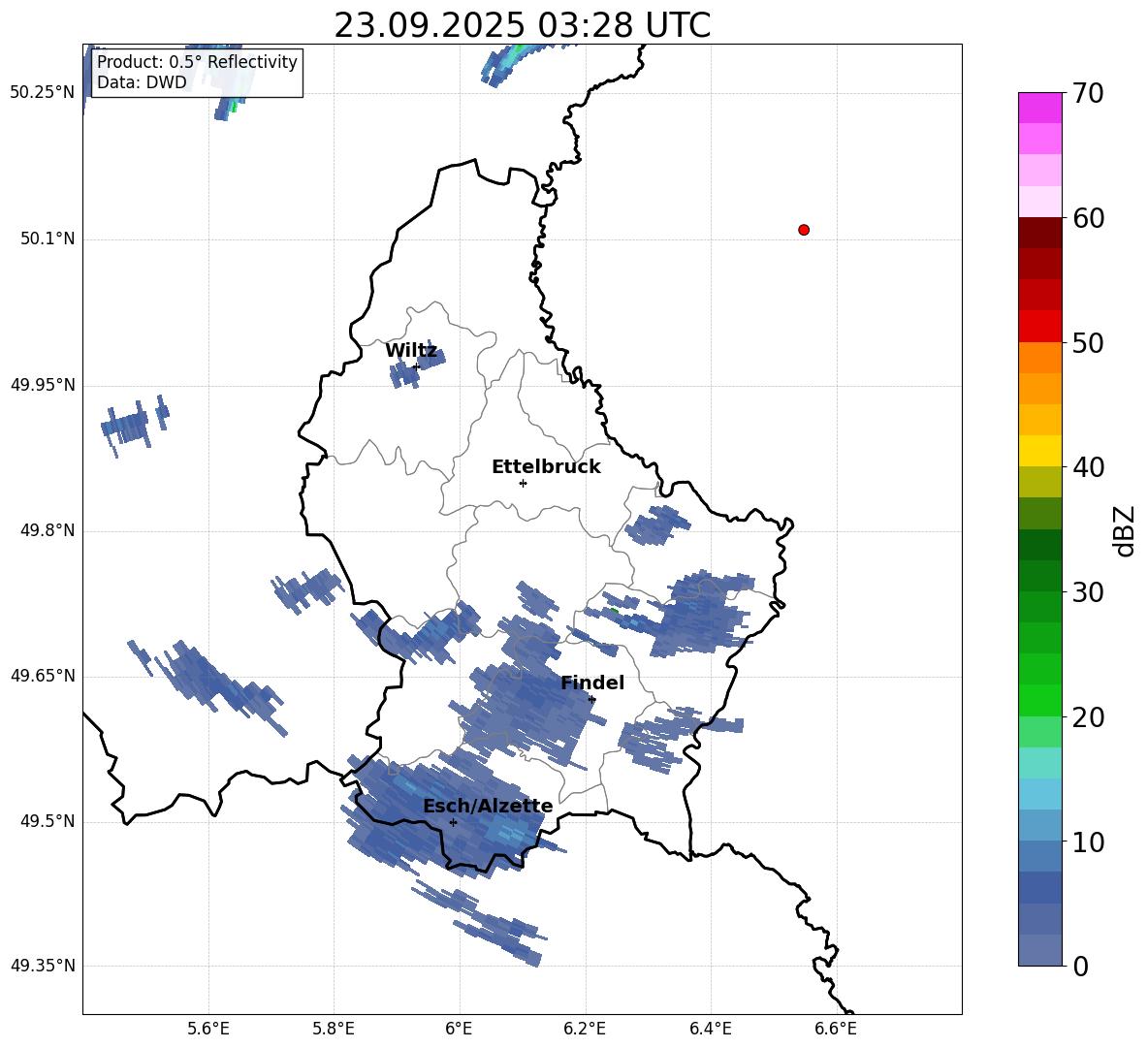Pick the magenta swatch near 70 dBZ
The width and height of the screenshot is (1148, 1048).
[x=1039, y=108]
